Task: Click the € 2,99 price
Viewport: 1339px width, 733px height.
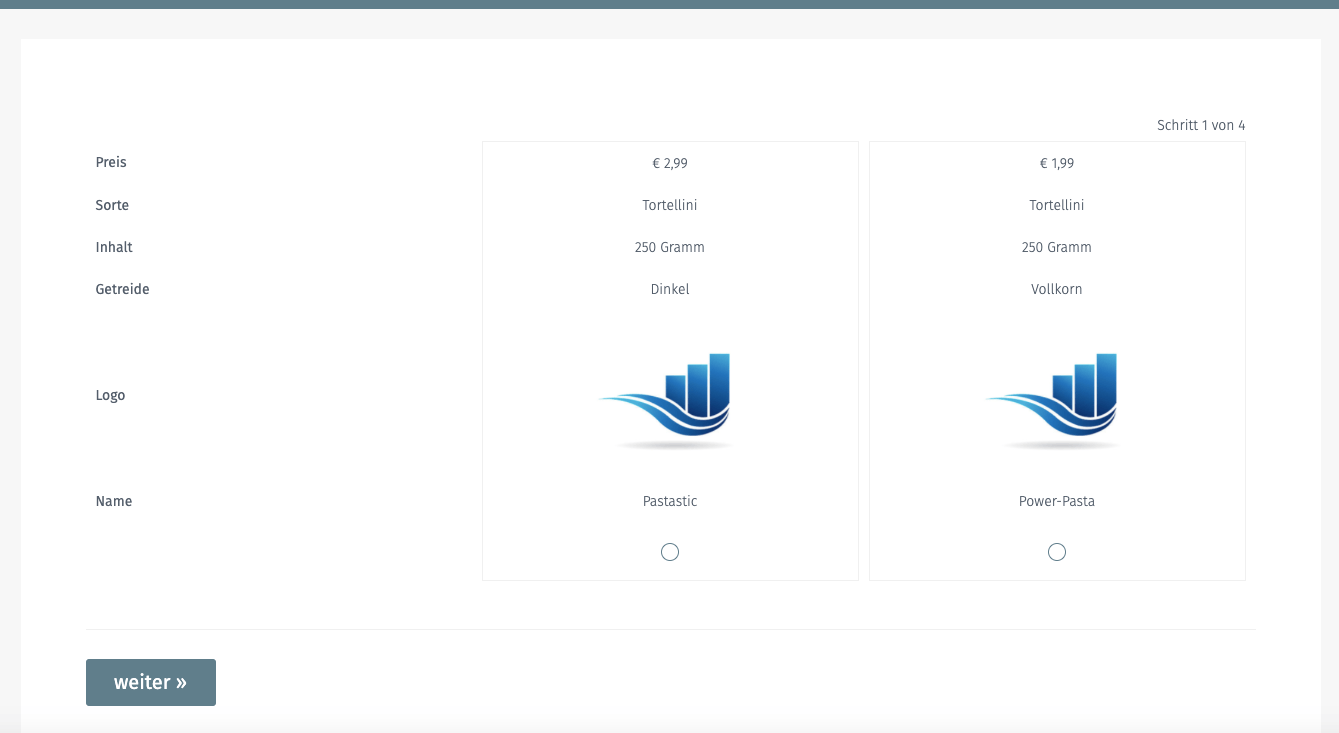Action: point(670,163)
